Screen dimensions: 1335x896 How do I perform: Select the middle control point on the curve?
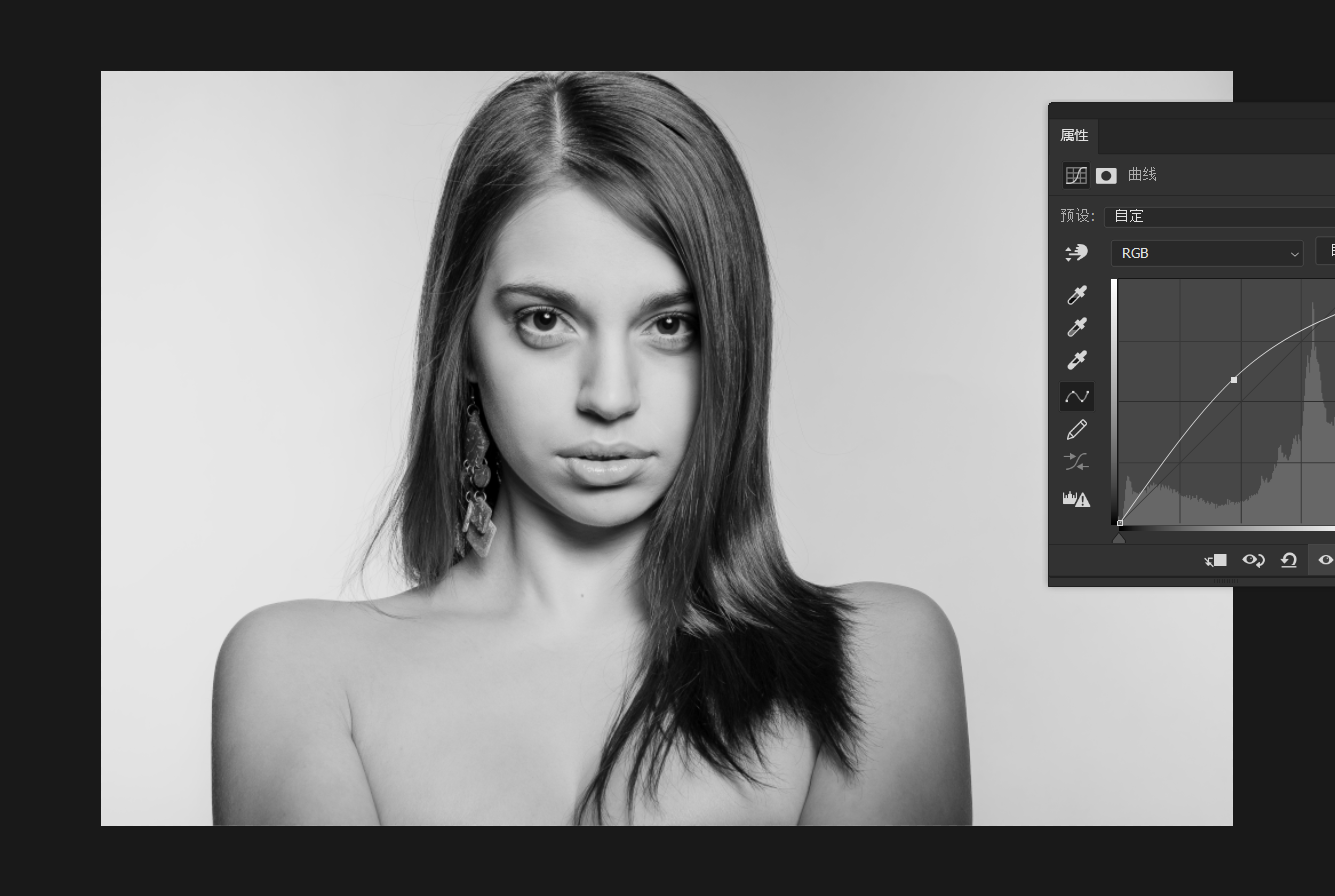[x=1234, y=380]
